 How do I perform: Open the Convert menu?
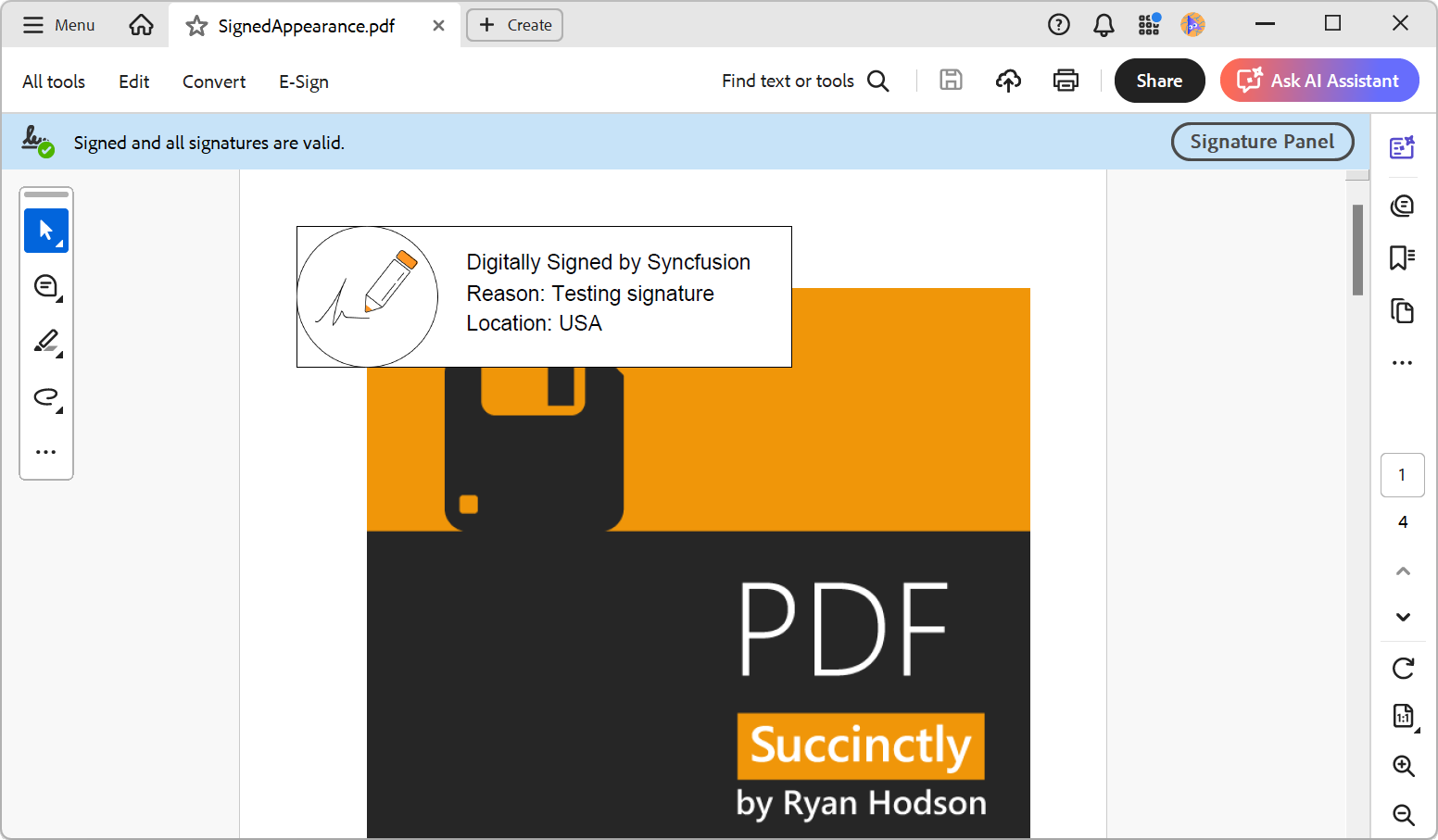tap(213, 81)
